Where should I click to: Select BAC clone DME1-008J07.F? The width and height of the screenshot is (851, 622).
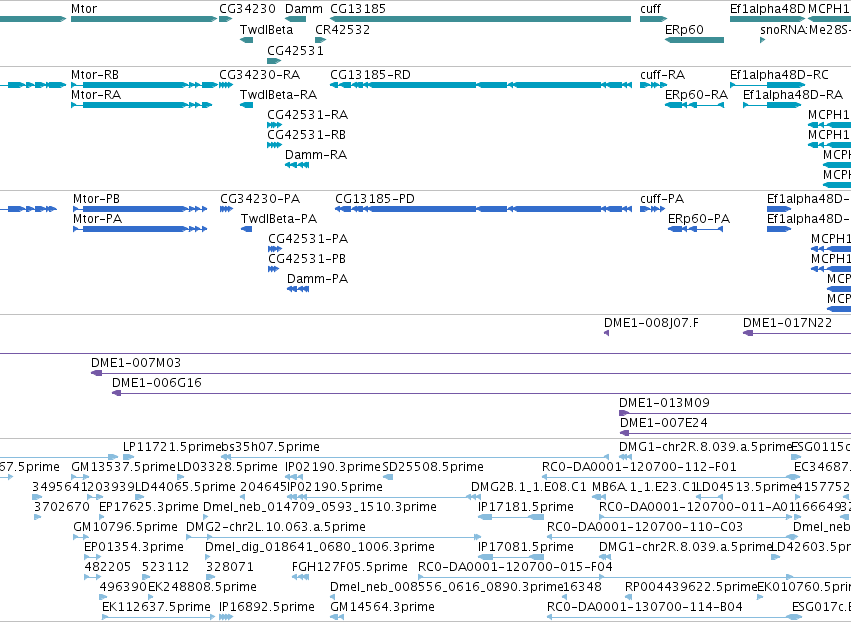tap(606, 333)
